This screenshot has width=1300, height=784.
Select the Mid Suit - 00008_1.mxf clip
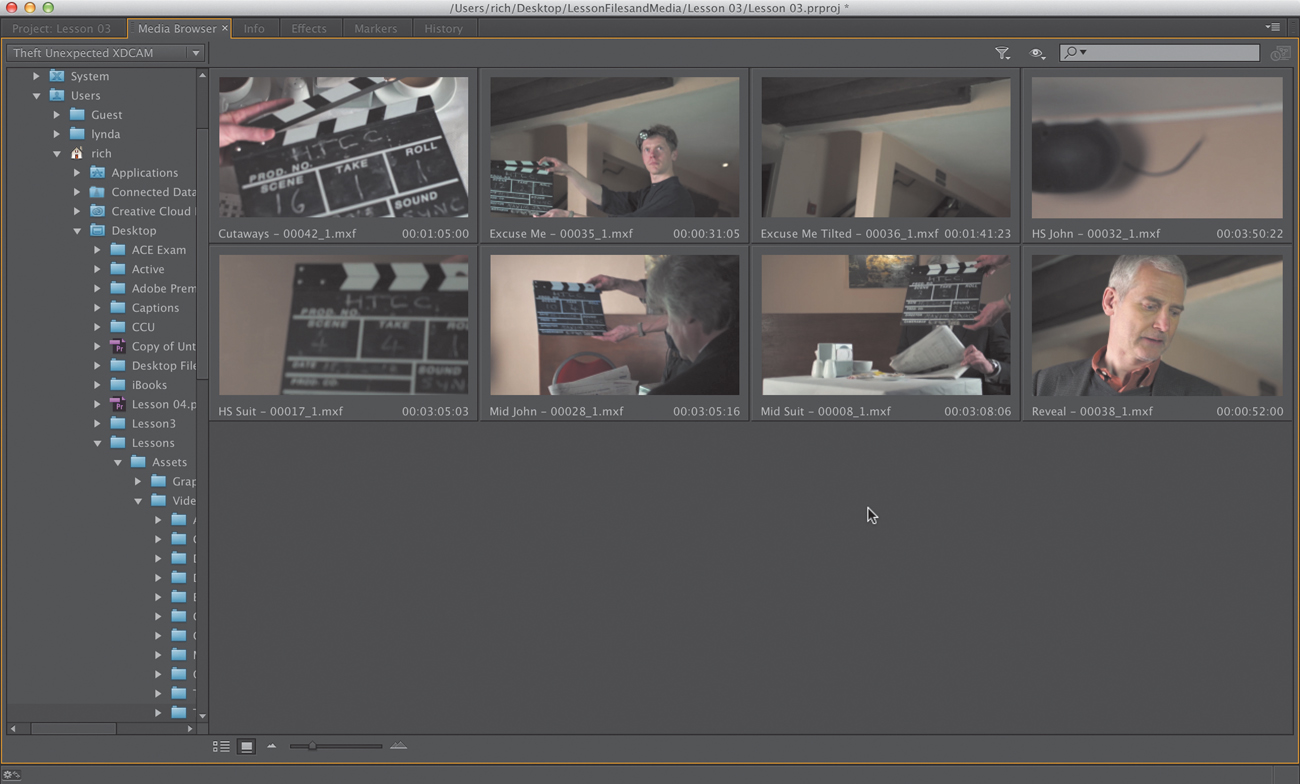885,325
